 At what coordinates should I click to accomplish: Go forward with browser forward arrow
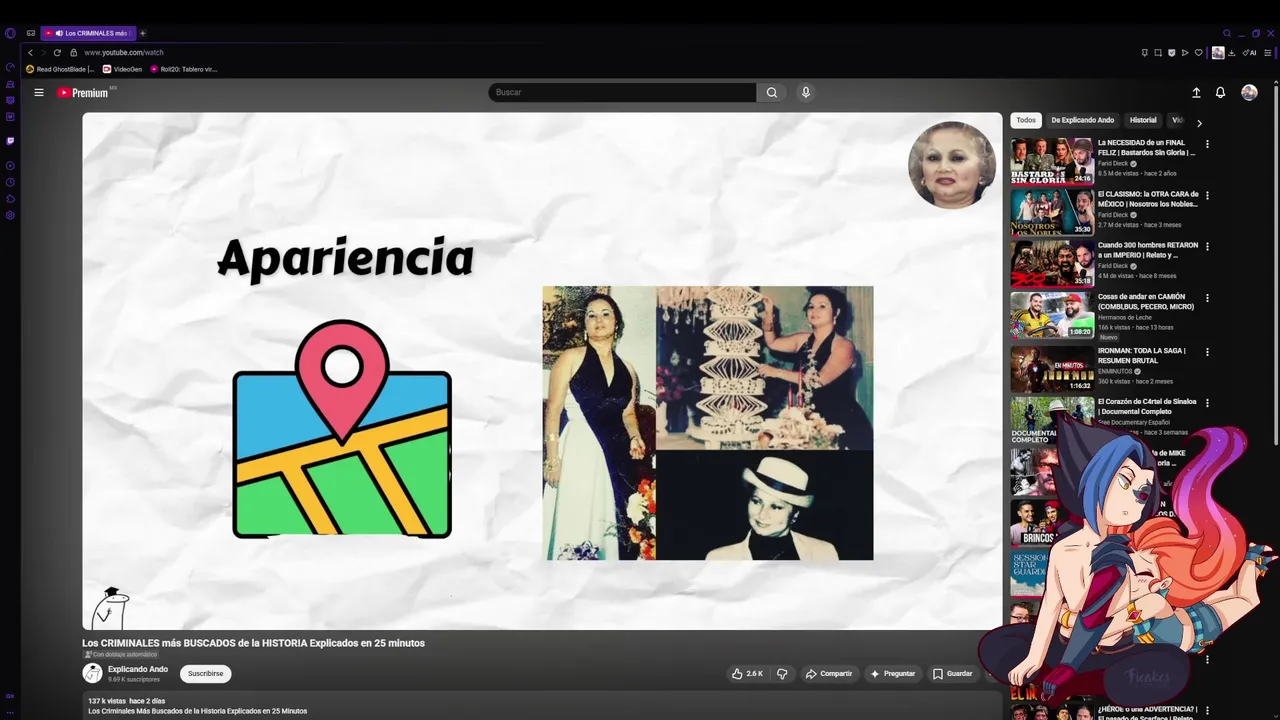click(x=43, y=52)
